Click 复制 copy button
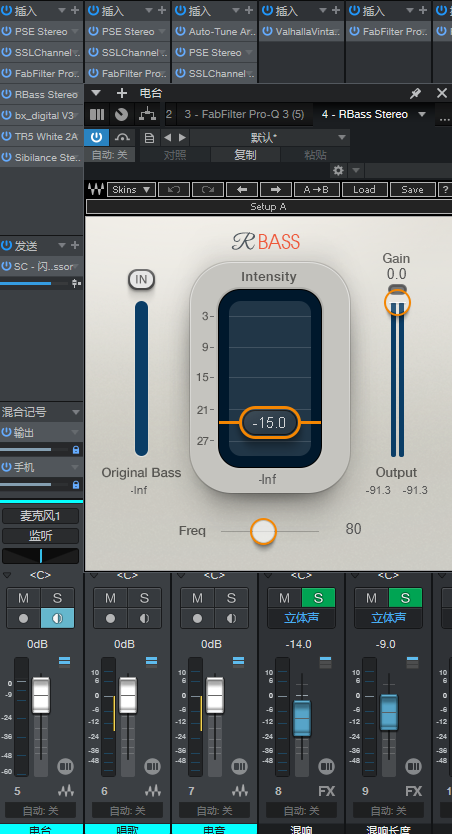 [x=245, y=155]
